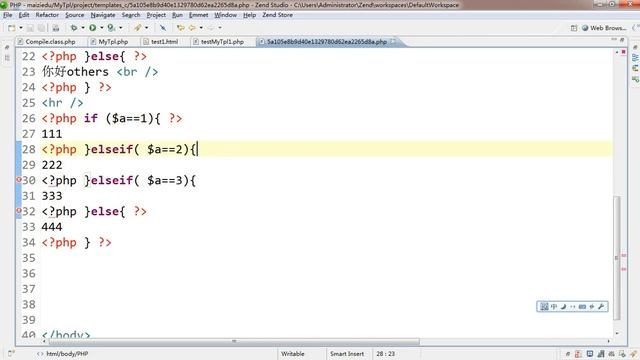Open the Help menu

pyautogui.click(x=249, y=15)
